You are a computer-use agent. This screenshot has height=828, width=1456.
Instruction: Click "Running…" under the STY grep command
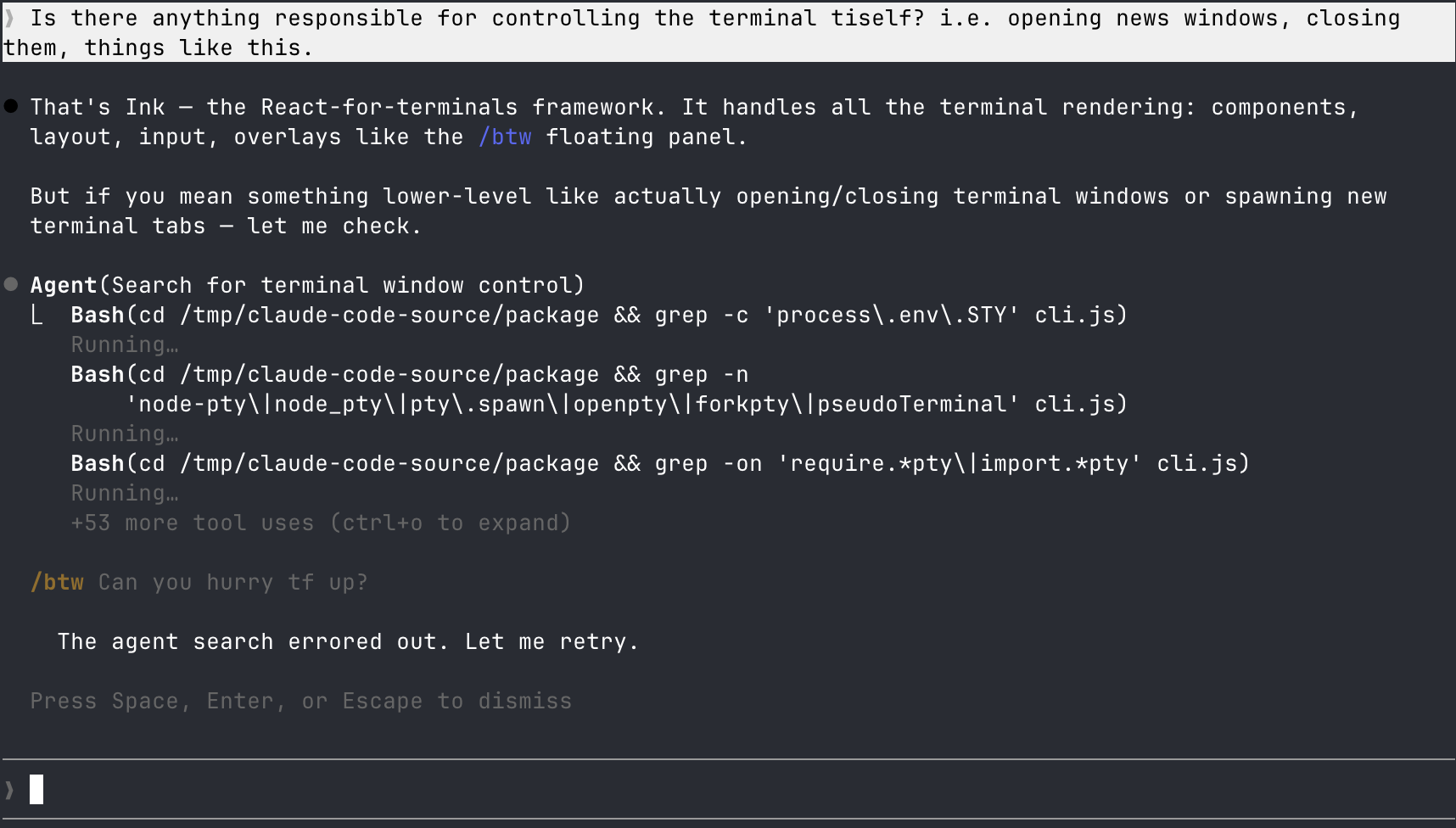click(125, 344)
